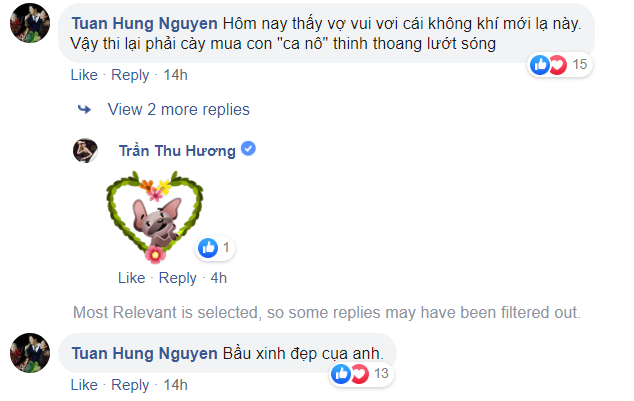Like Trần Thu Hương's sticker reply
634x401 pixels.
click(x=131, y=278)
